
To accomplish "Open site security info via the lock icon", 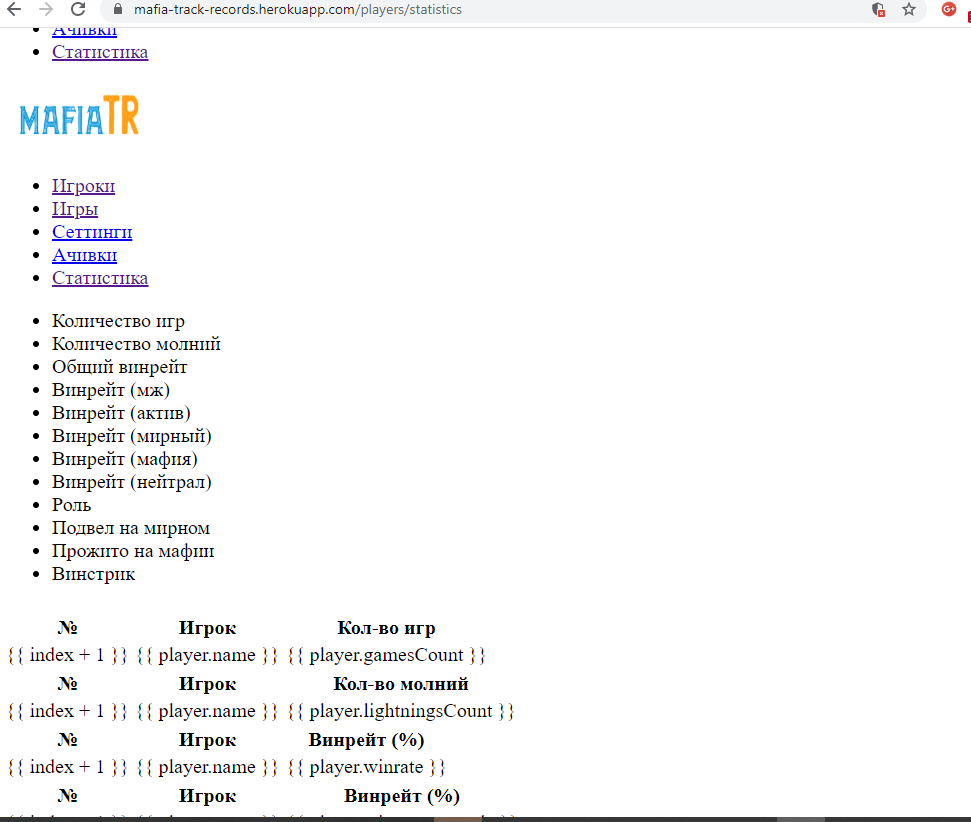I will tap(117, 10).
